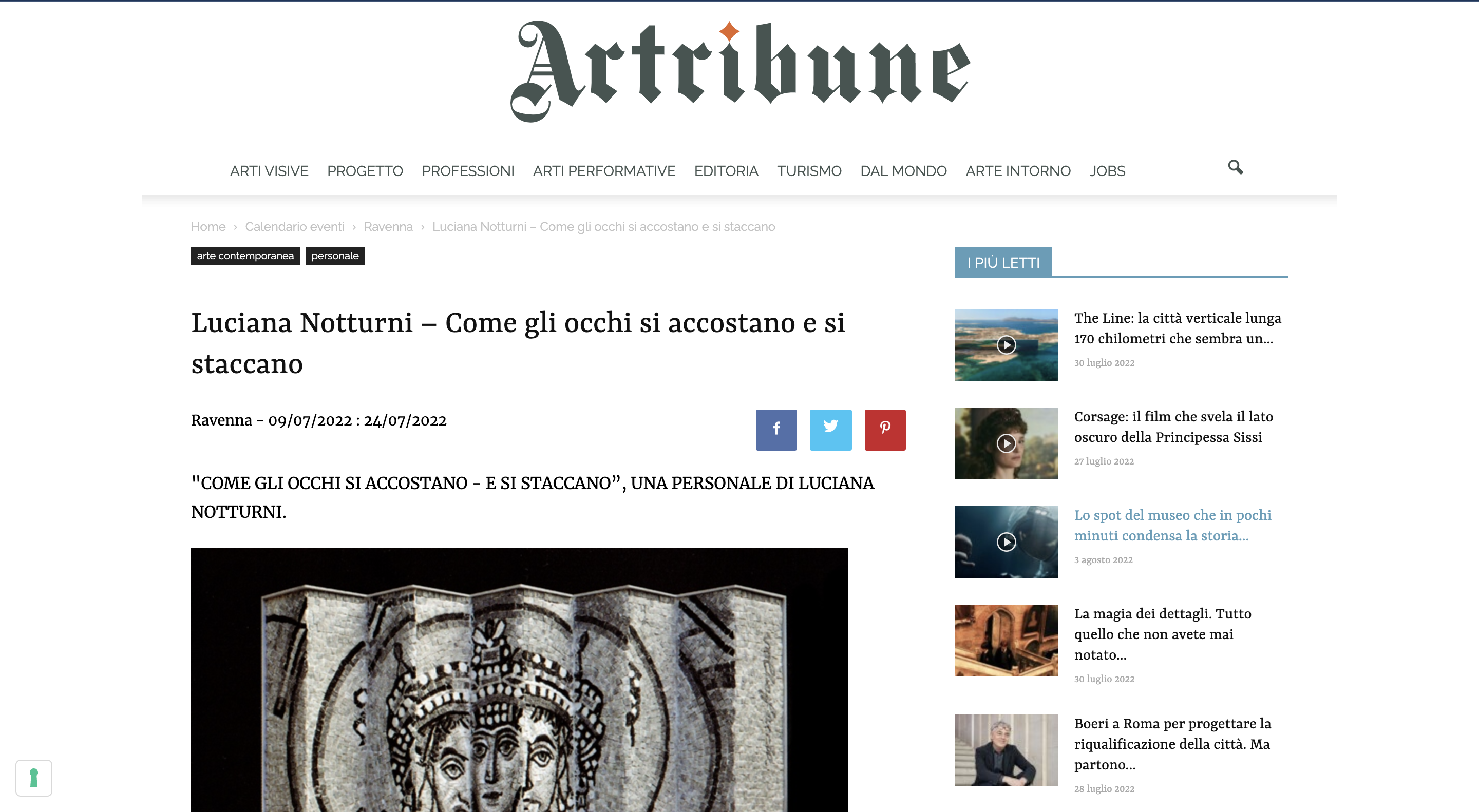Open Calendario eventi breadcrumb
This screenshot has height=812, width=1479.
(x=295, y=227)
